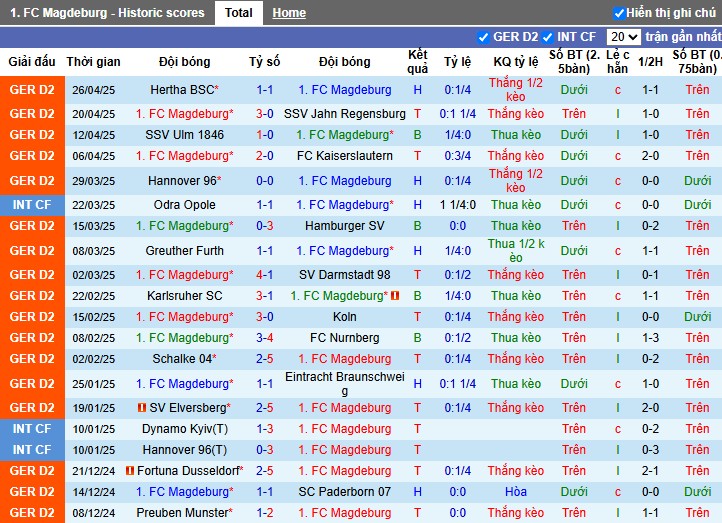Screen dimensions: 722x523
Task: Click SC Paderborn 07 team name
Action: coord(344,492)
